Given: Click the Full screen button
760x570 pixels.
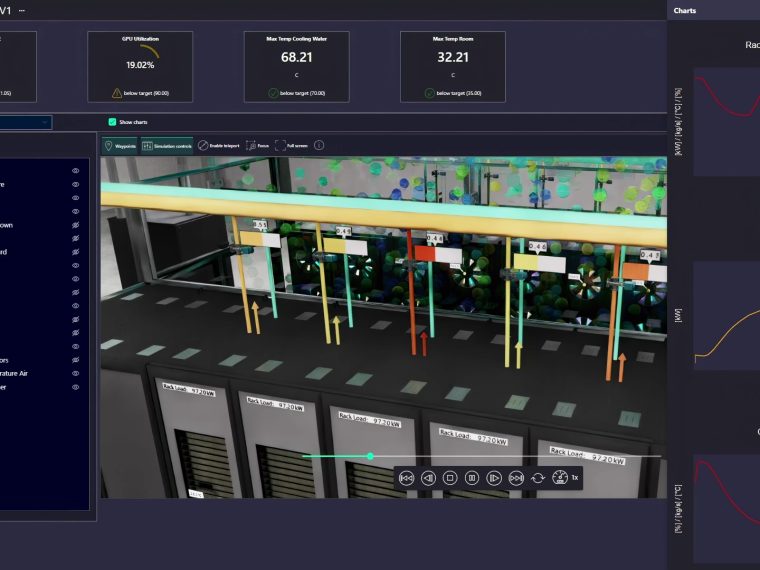Looking at the screenshot, I should [x=293, y=145].
